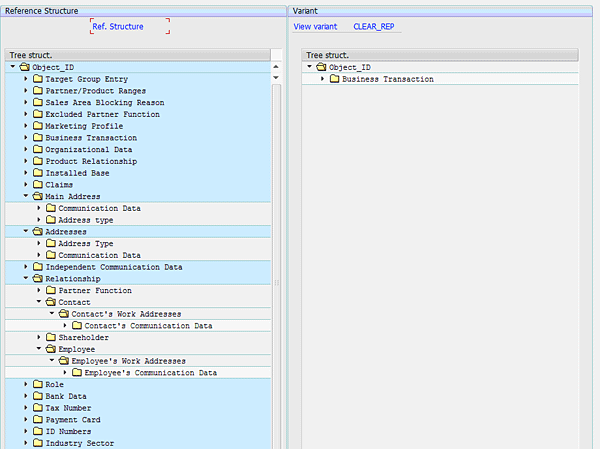Click the Partner/Product Ranges folder icon

pyautogui.click(x=38, y=91)
